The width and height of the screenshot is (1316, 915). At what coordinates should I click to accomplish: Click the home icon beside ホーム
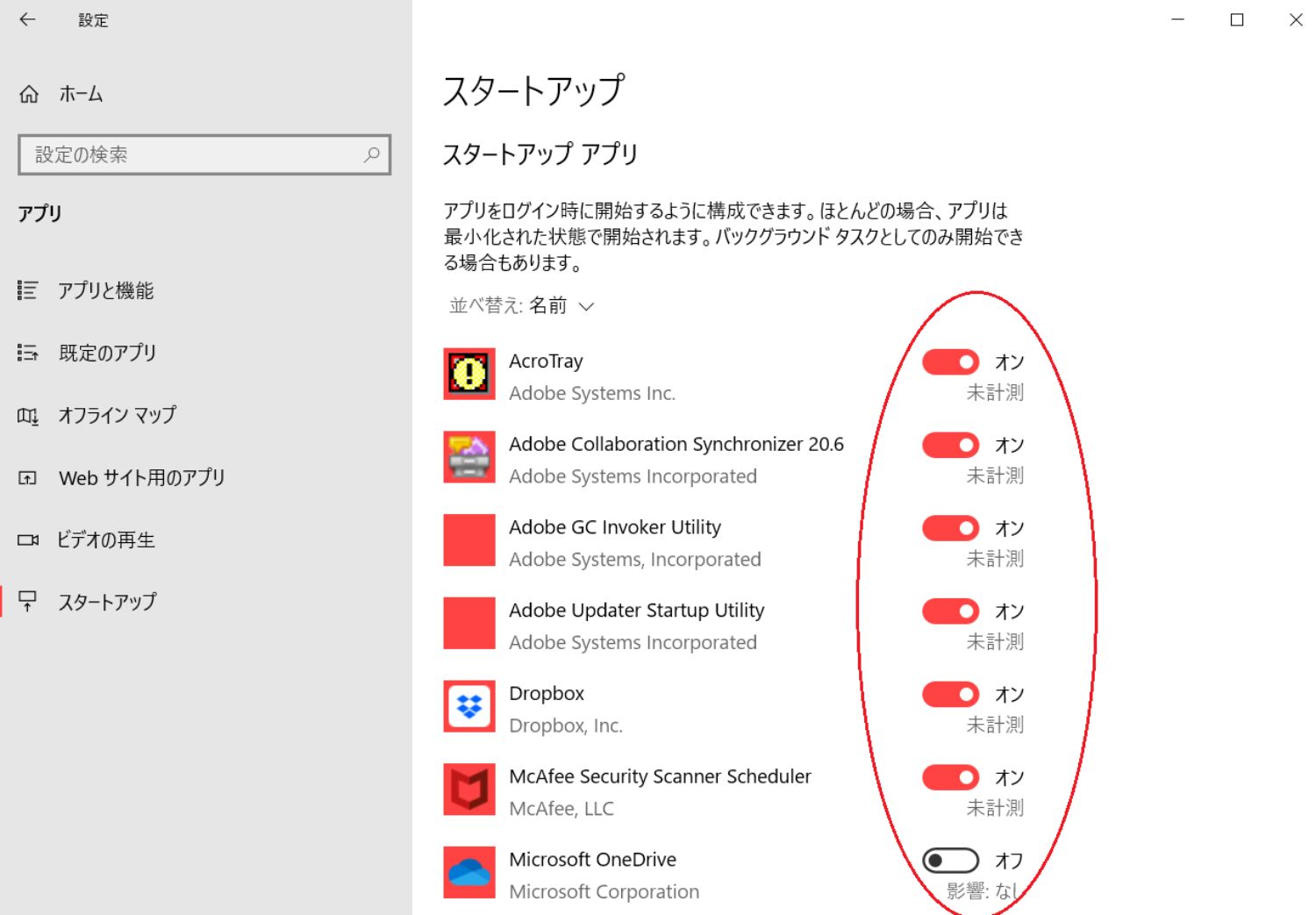[x=29, y=94]
